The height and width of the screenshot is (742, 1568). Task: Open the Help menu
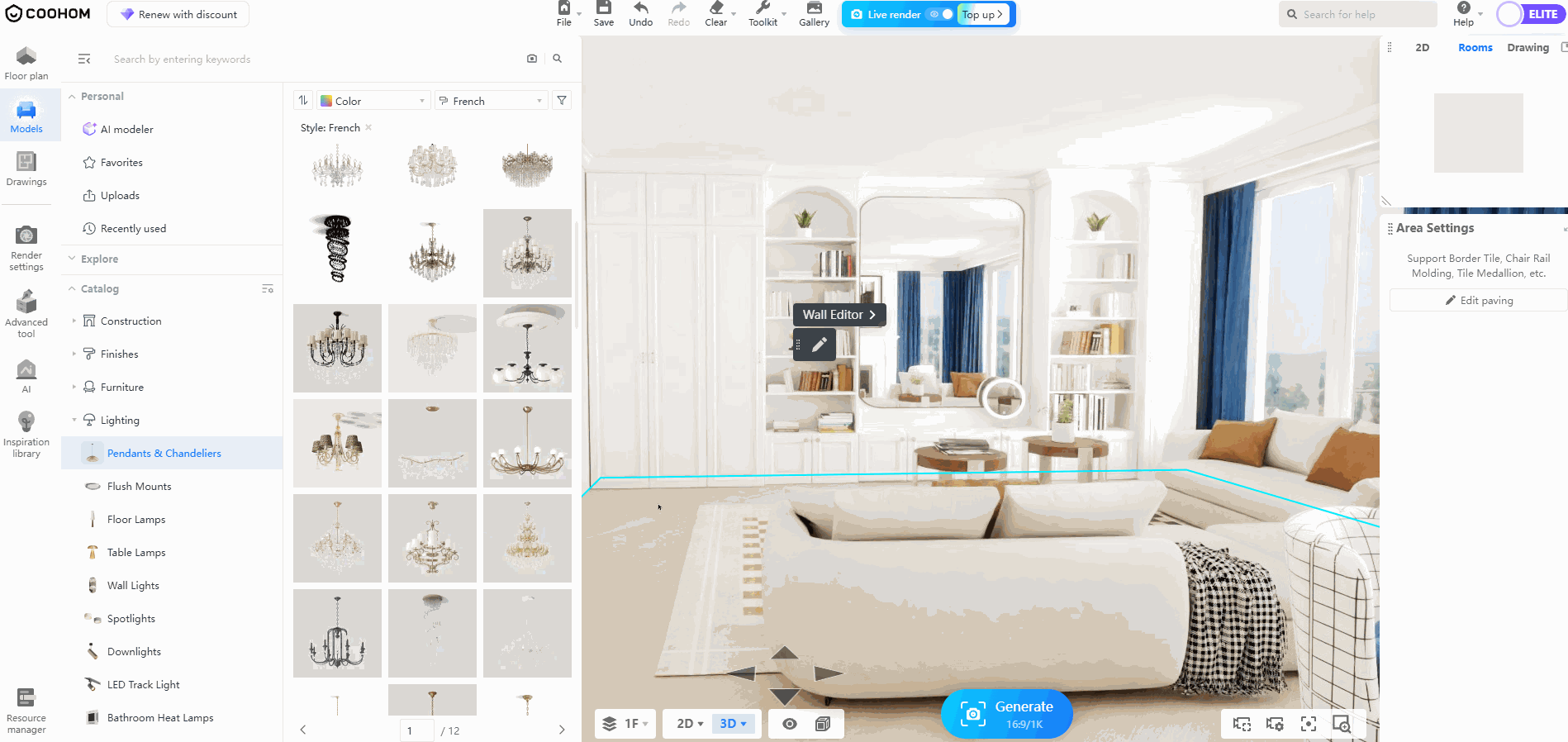[1464, 14]
